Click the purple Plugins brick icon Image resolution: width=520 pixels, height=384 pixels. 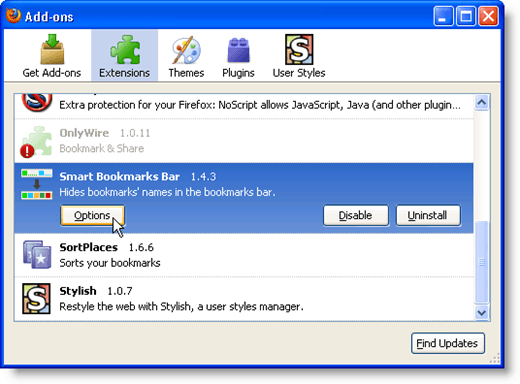click(238, 50)
